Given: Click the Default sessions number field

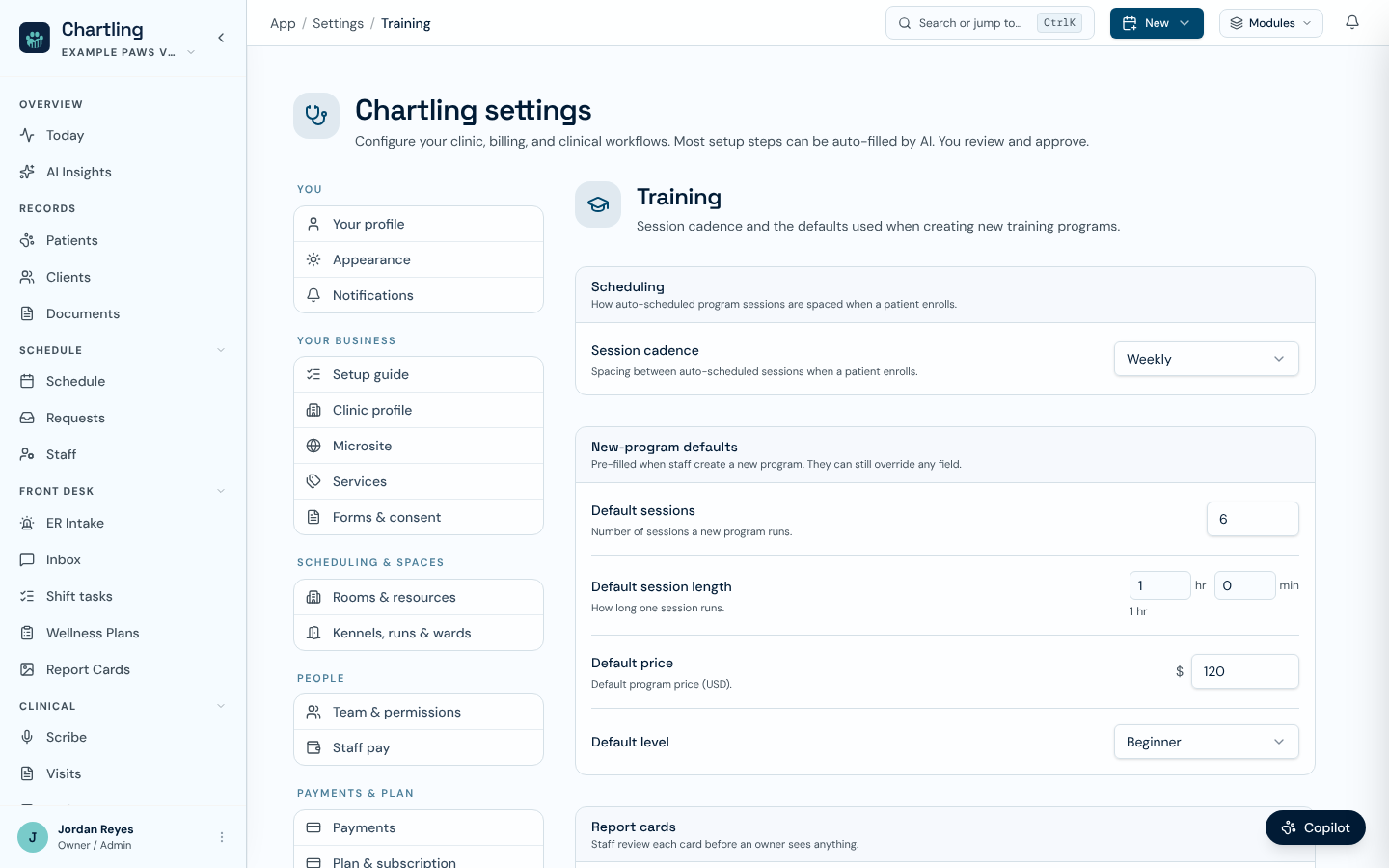Looking at the screenshot, I should (1252, 519).
